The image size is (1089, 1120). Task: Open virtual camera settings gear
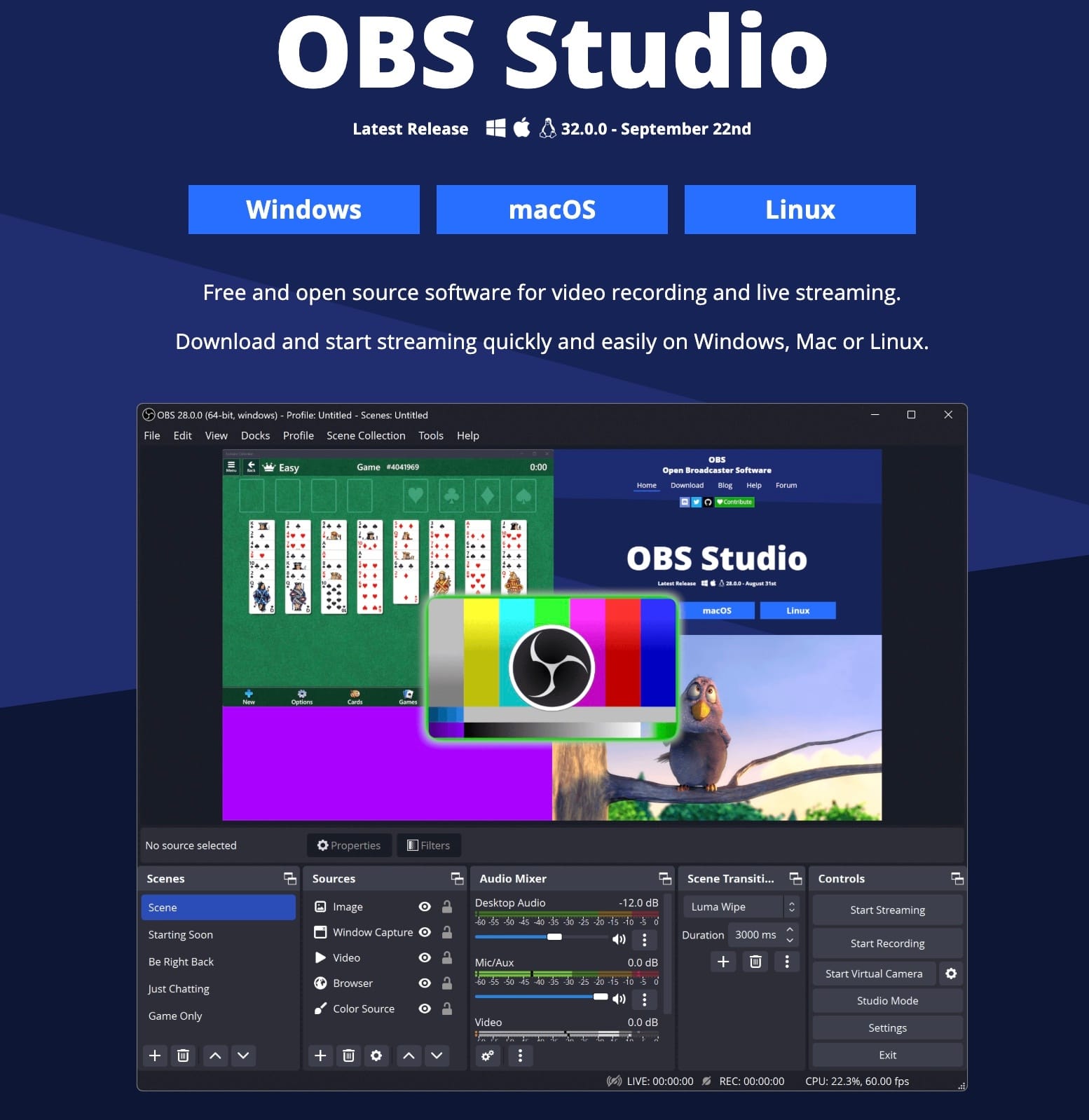951,974
